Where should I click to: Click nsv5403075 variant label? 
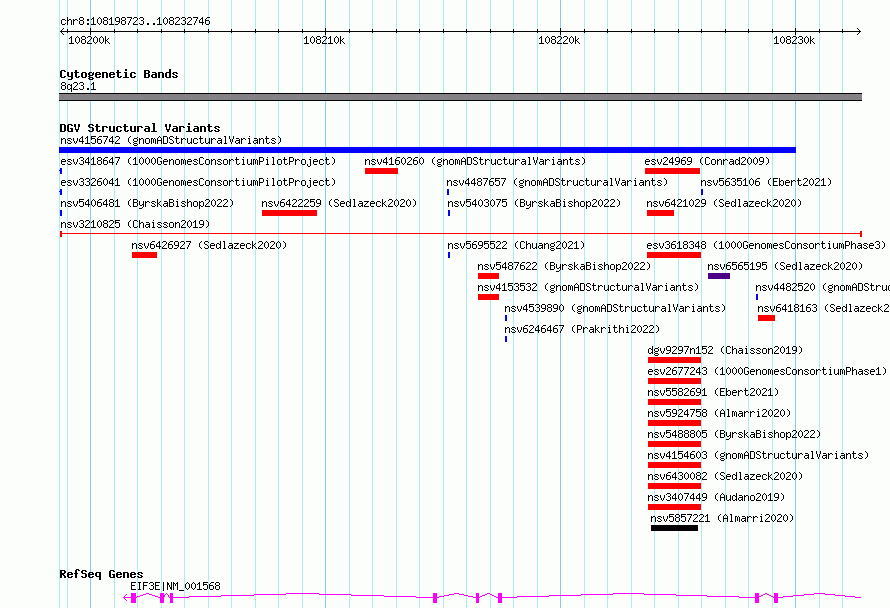coord(534,203)
